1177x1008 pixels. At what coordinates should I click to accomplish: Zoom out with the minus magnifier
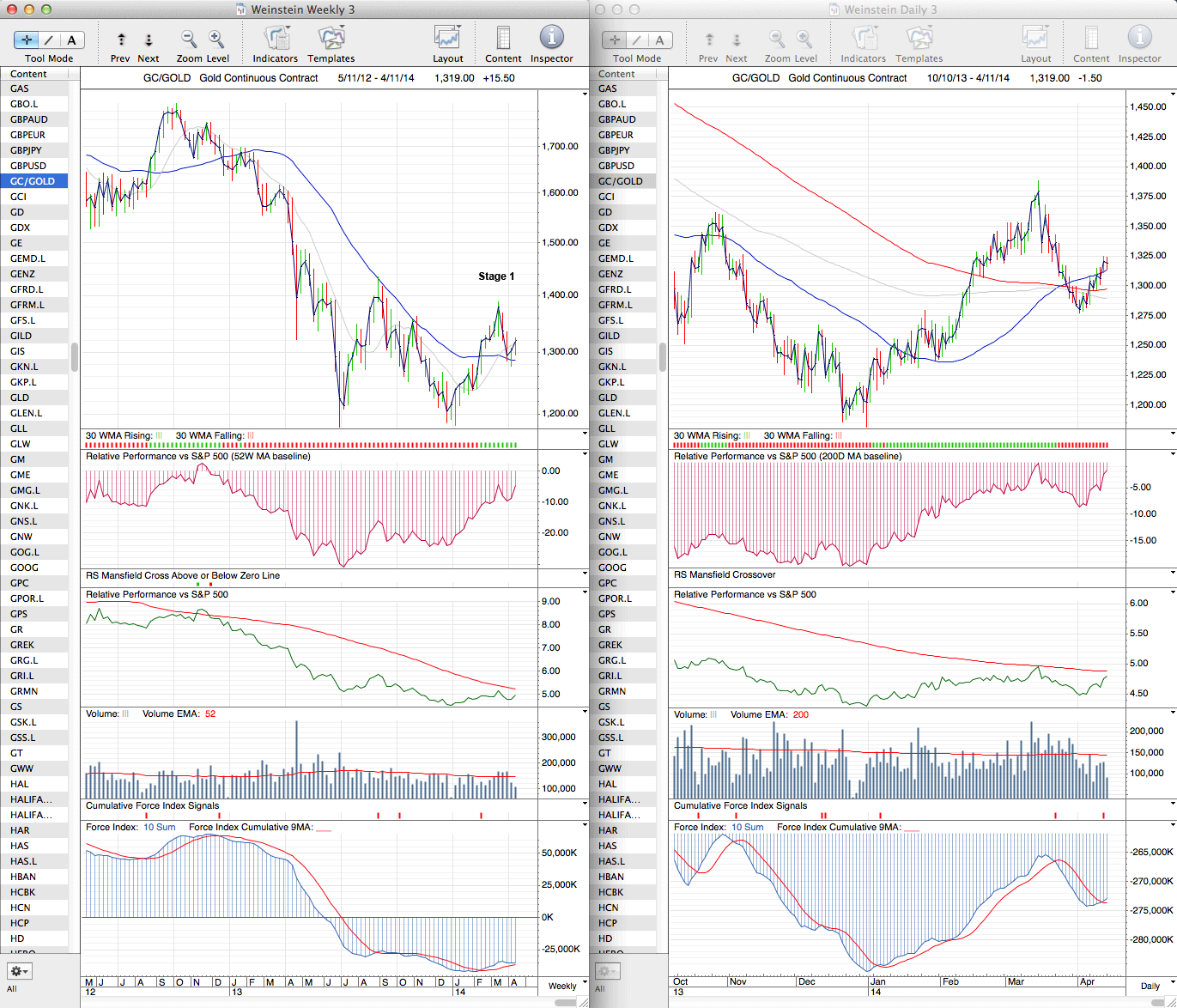click(189, 39)
